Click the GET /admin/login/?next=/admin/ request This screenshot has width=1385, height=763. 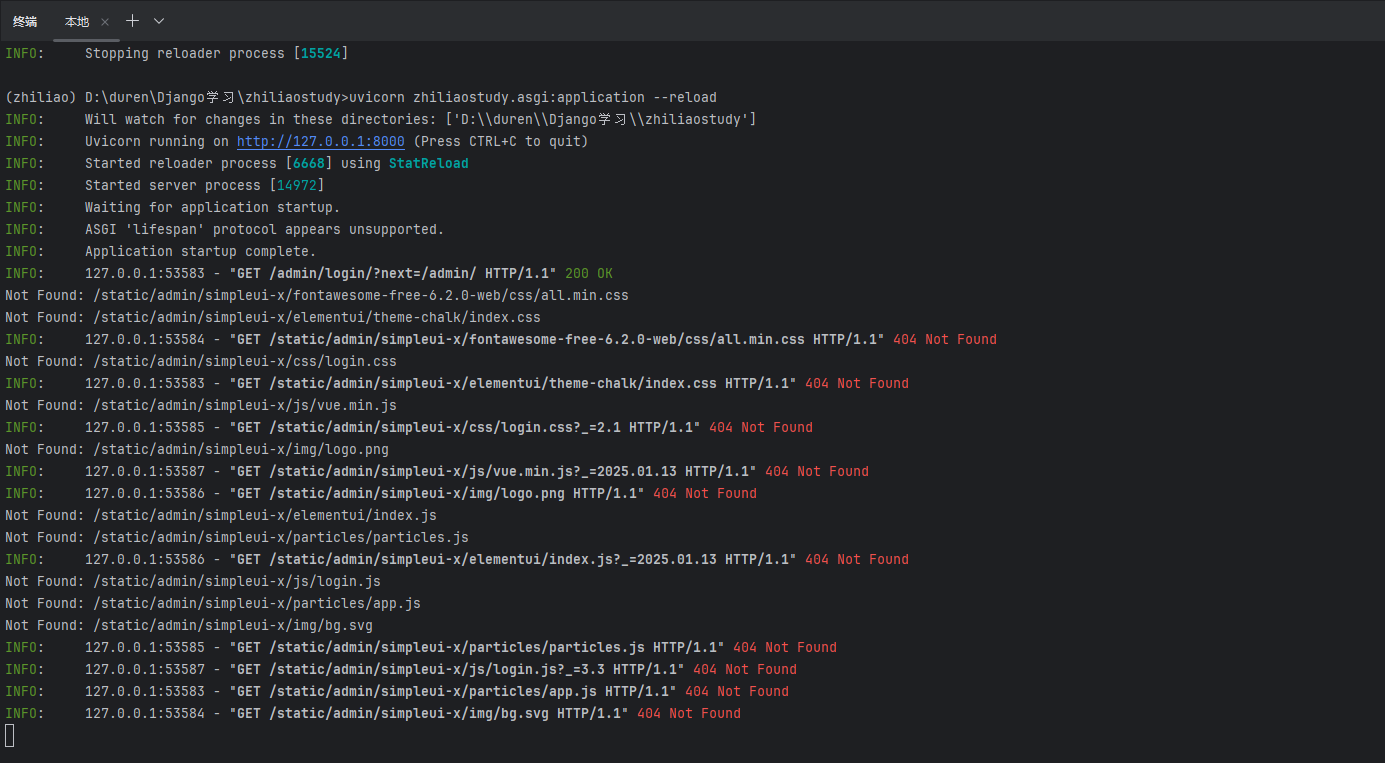(393, 273)
